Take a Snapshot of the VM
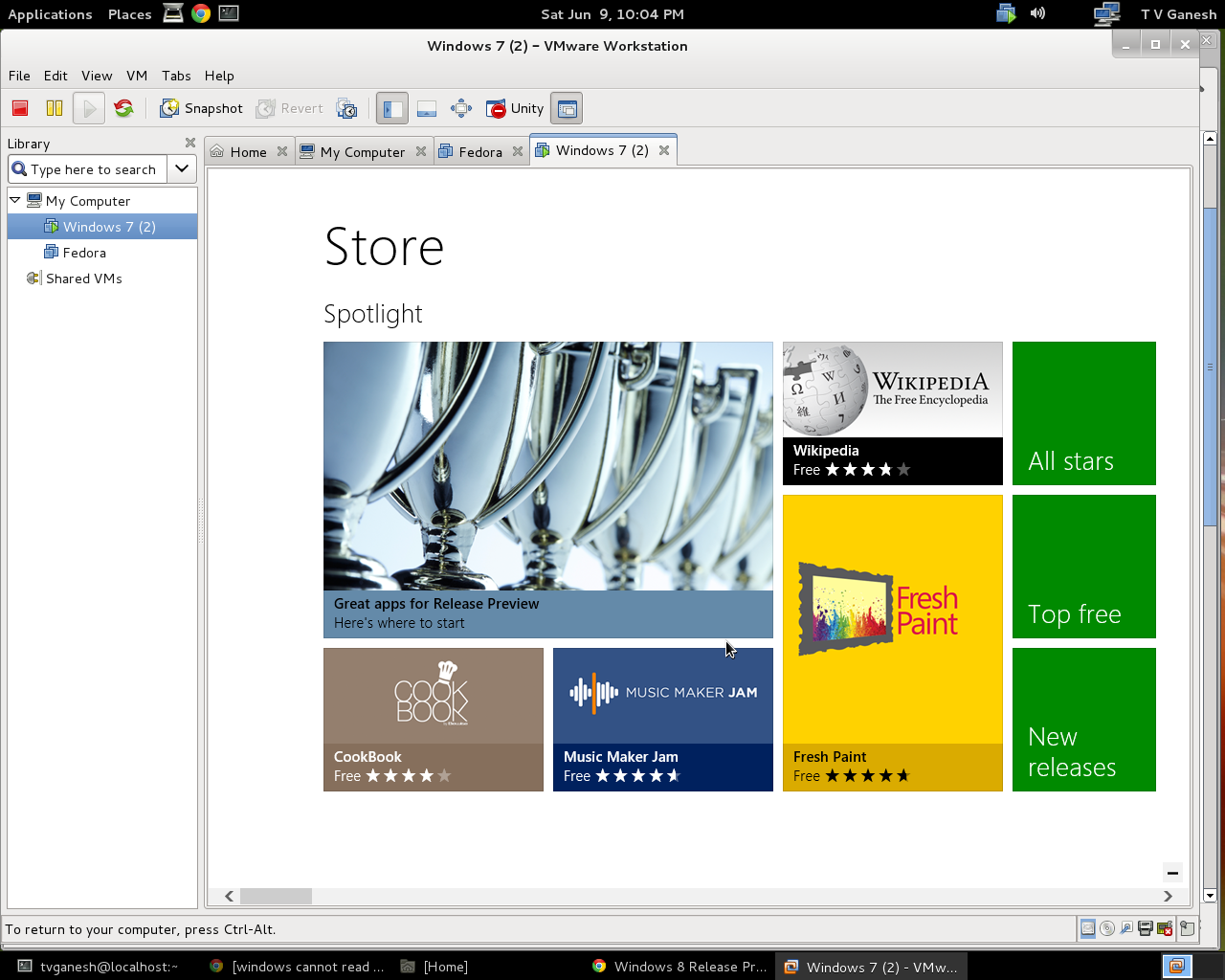This screenshot has width=1225, height=980. (202, 108)
